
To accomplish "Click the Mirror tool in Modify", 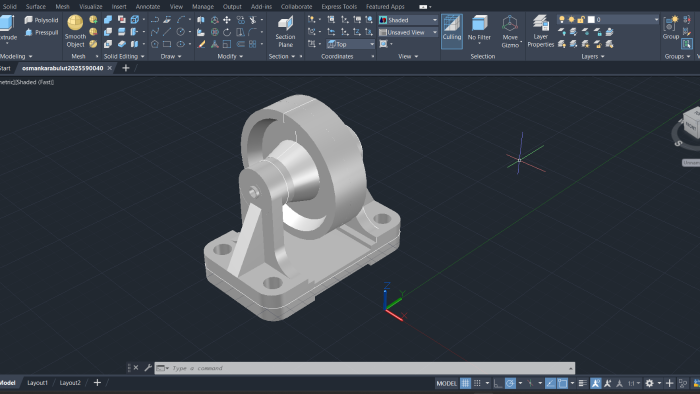I will tap(201, 20).
